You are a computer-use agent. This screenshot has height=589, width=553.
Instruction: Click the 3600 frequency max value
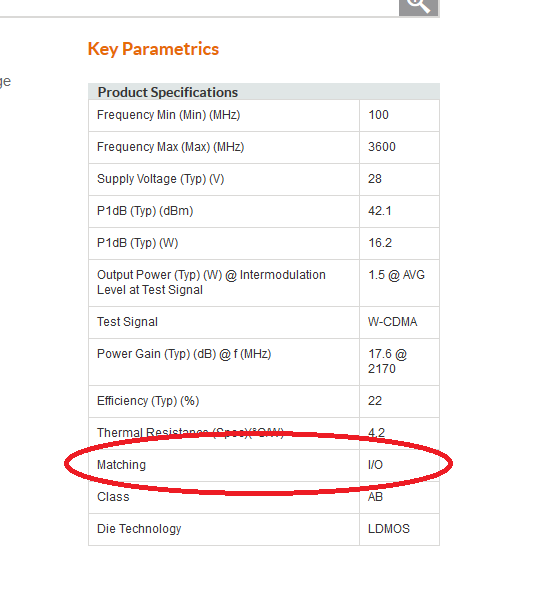click(x=382, y=147)
